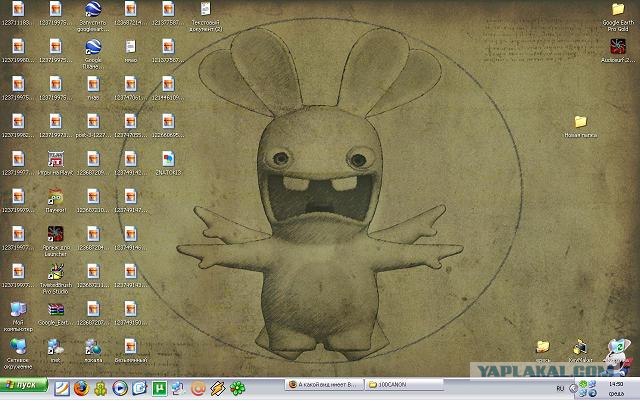Launch Firefox from quick launch bar
Screen dimensions: 640x401
click(81, 388)
